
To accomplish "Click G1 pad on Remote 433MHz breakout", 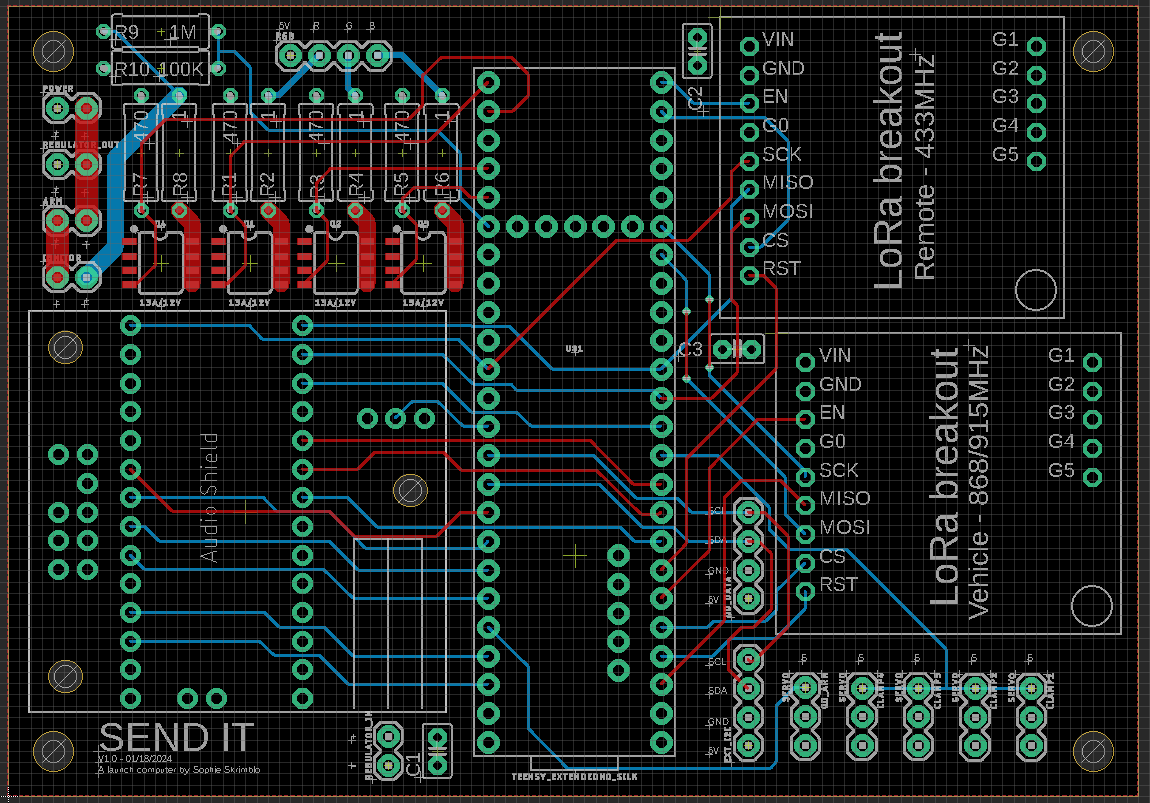I will coord(1036,47).
